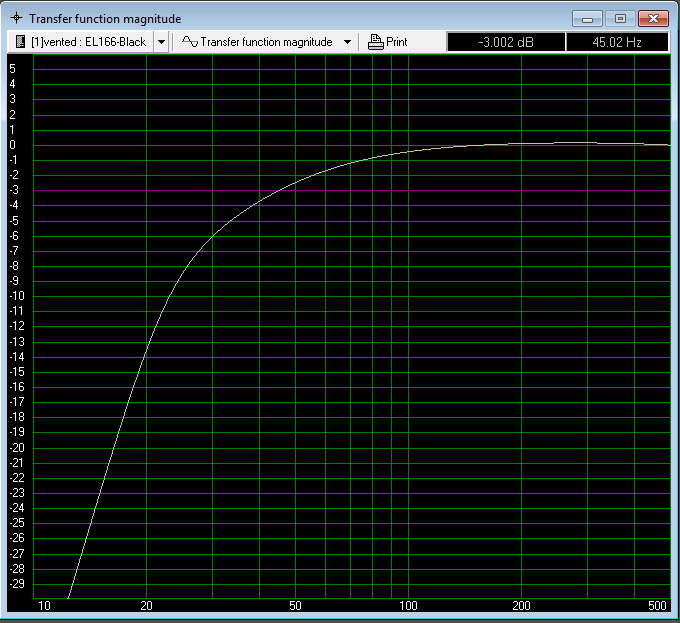Maximize the Transfer function magnitude window

point(620,19)
